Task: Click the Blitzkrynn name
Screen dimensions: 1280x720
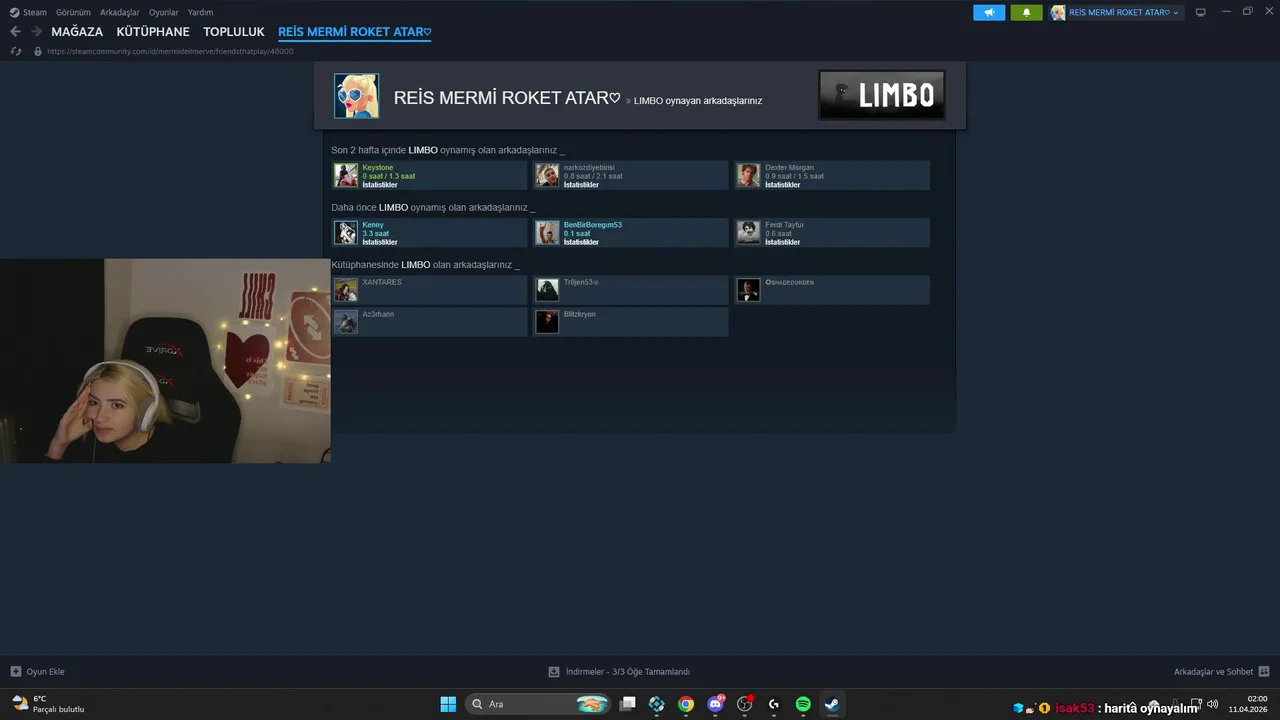Action: click(x=580, y=314)
